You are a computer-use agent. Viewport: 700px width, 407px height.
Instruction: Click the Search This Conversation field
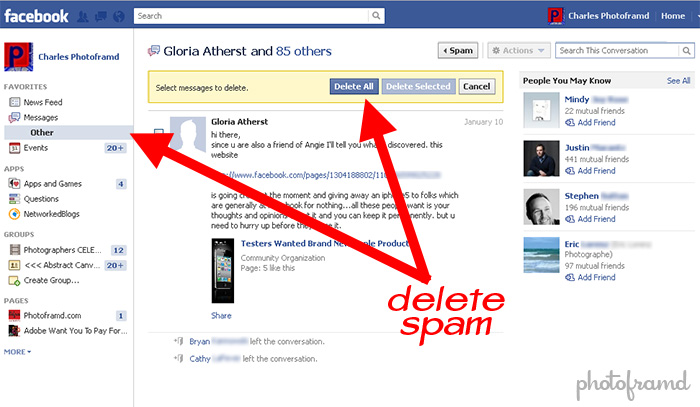pos(618,50)
